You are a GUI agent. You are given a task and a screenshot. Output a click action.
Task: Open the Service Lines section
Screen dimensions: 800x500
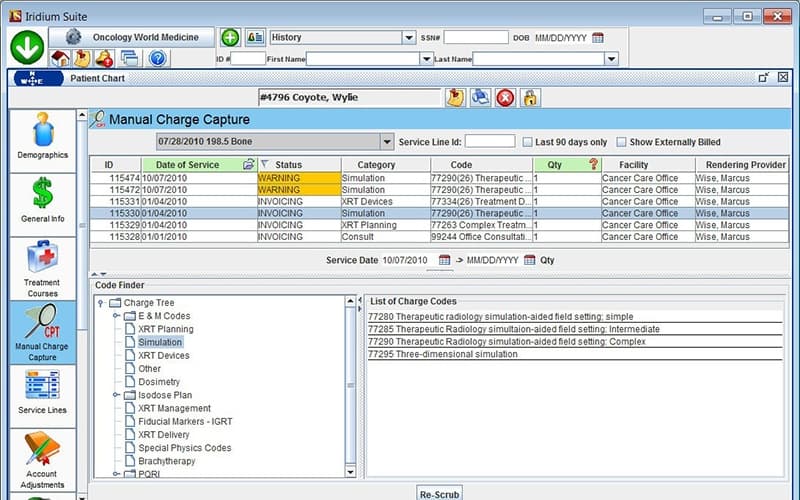coord(42,396)
